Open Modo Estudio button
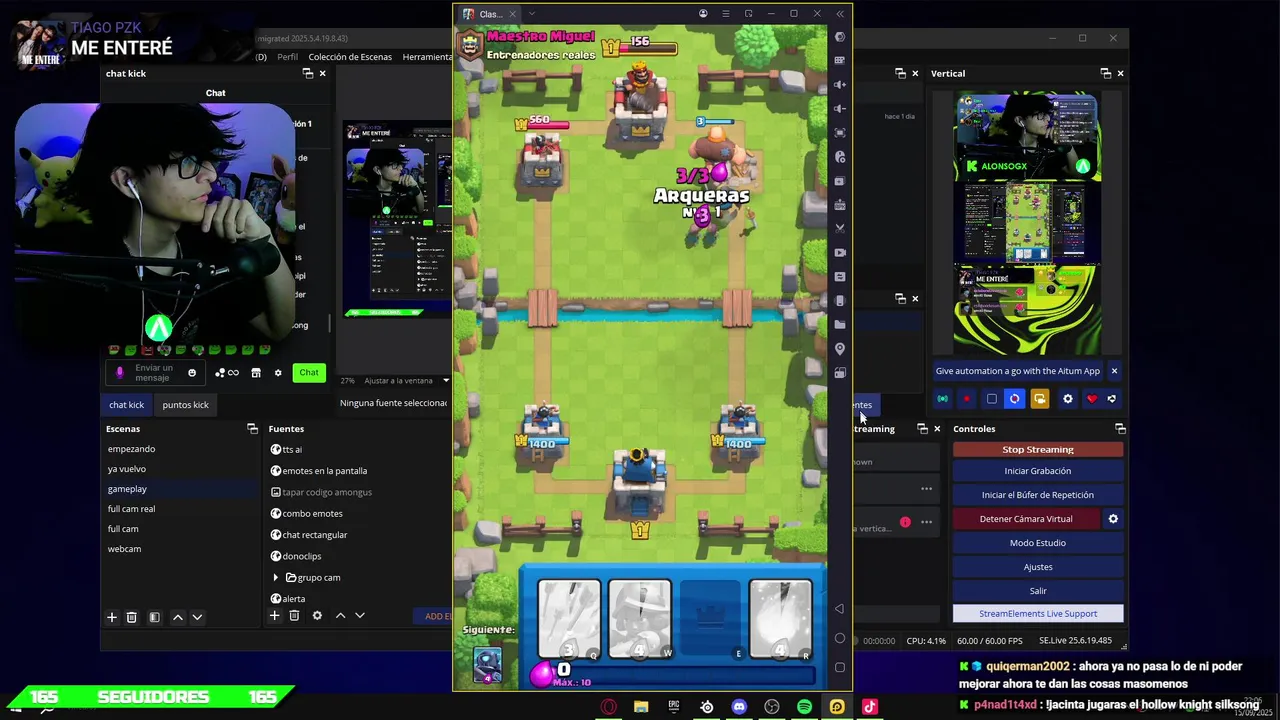 [1038, 543]
